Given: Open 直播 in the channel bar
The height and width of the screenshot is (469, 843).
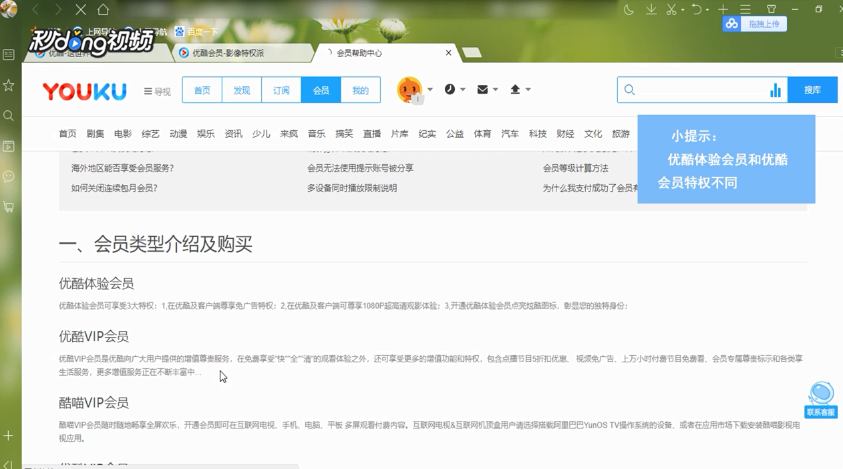Looking at the screenshot, I should pos(372,133).
